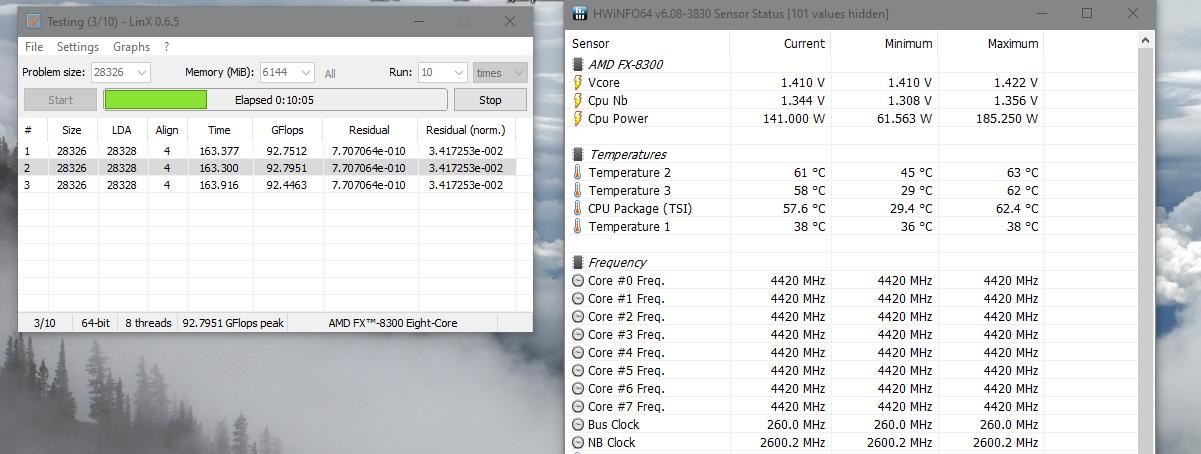Click Bus Clock current value 260.0 MHz

pos(793,424)
